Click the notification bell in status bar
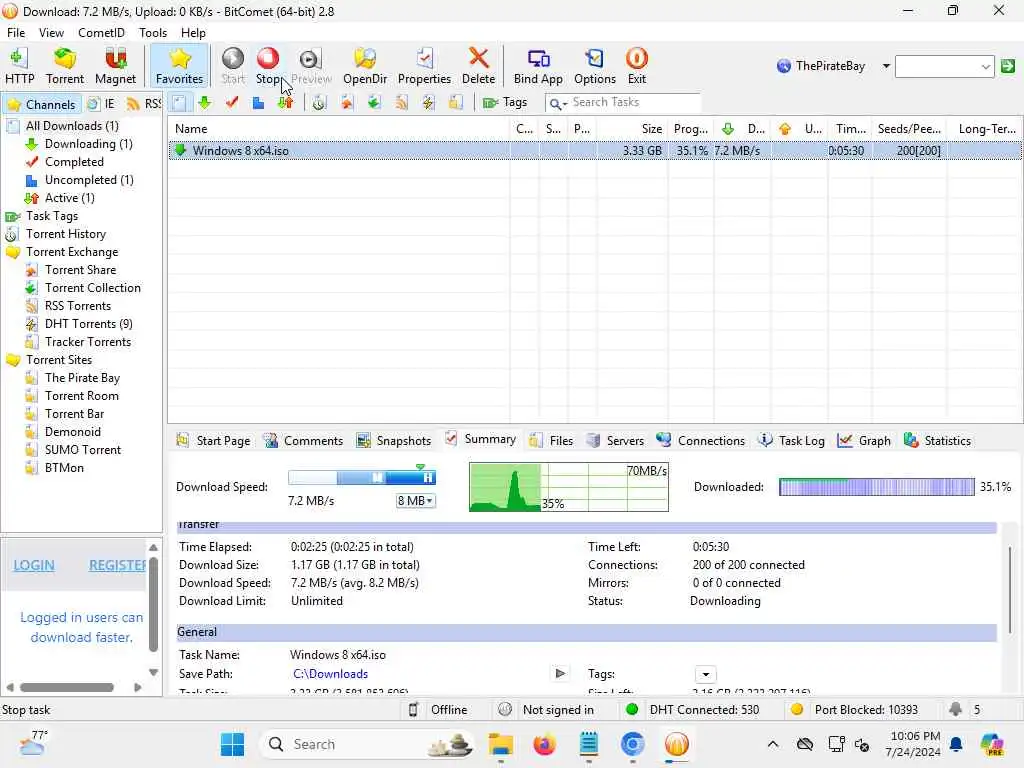 [956, 710]
